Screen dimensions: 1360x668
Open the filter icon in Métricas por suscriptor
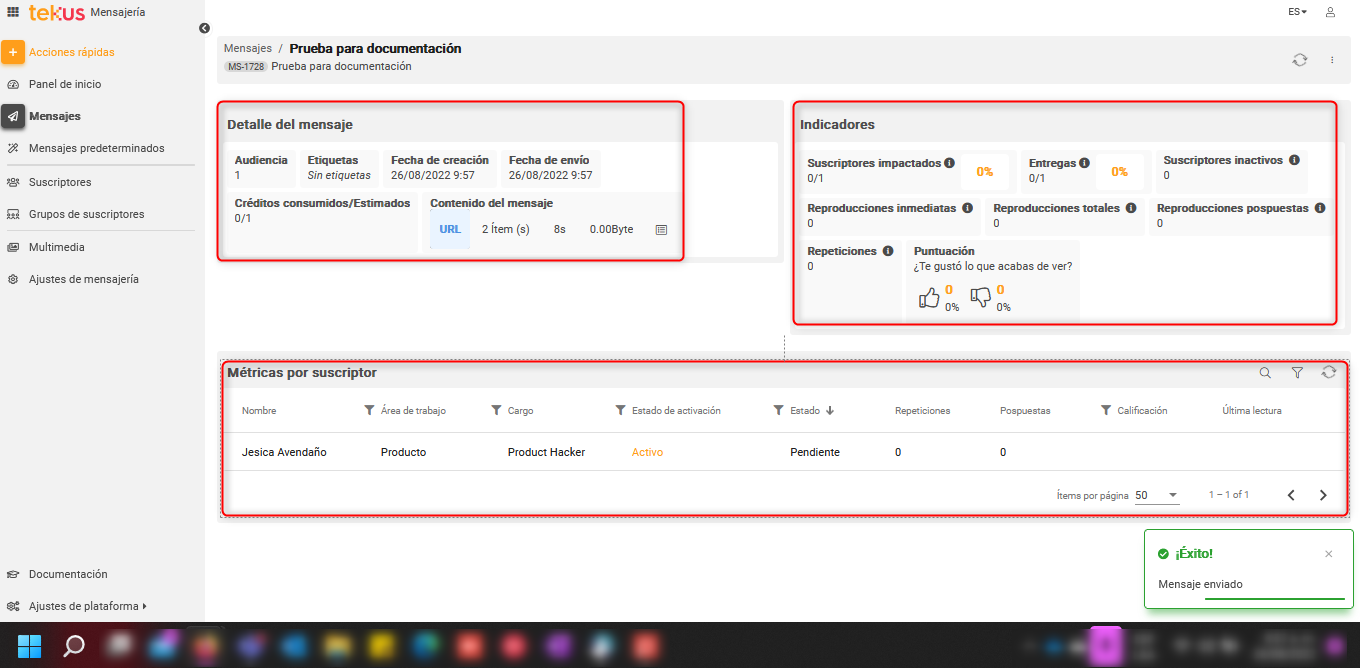(1297, 373)
